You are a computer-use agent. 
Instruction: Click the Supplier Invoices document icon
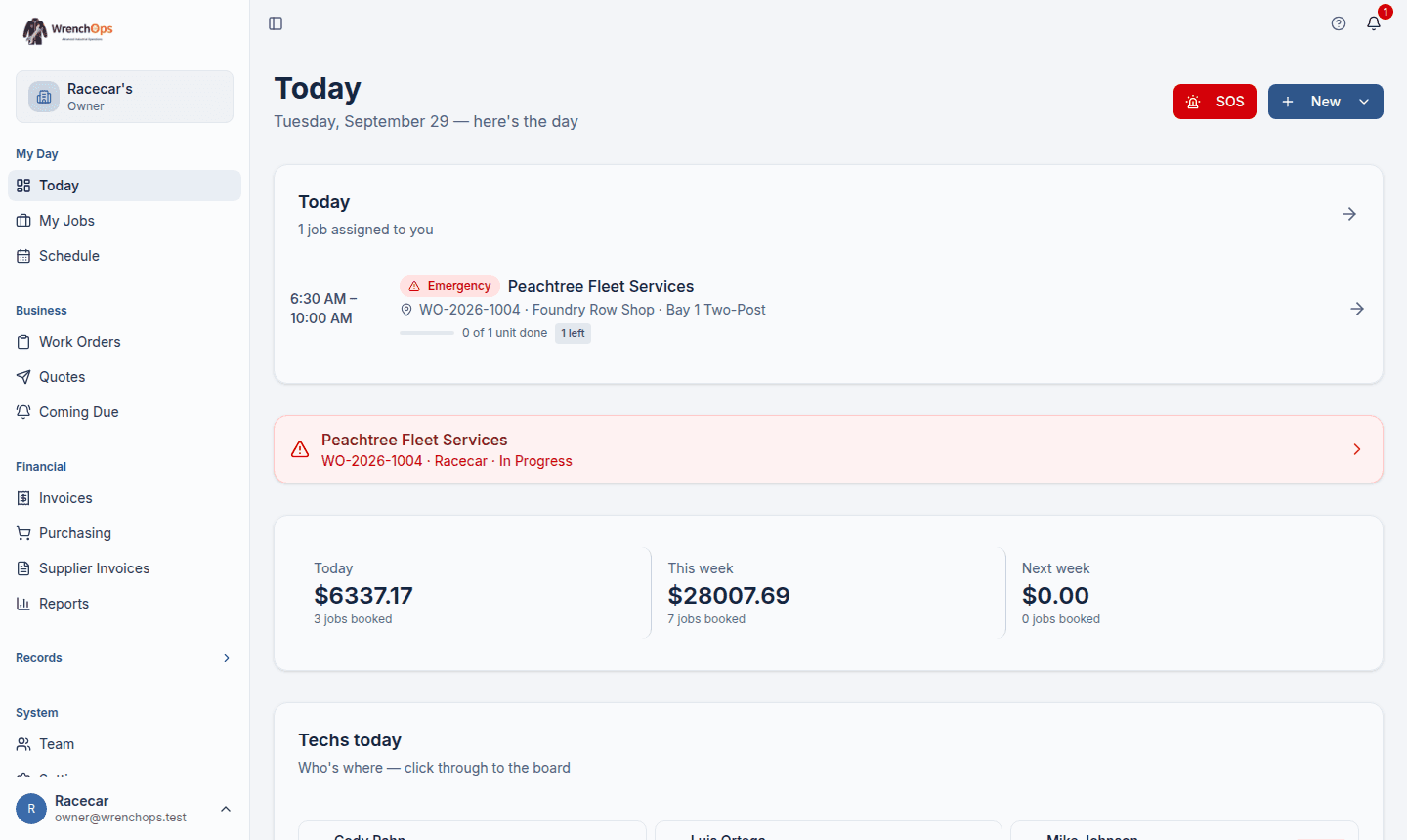pyautogui.click(x=23, y=568)
